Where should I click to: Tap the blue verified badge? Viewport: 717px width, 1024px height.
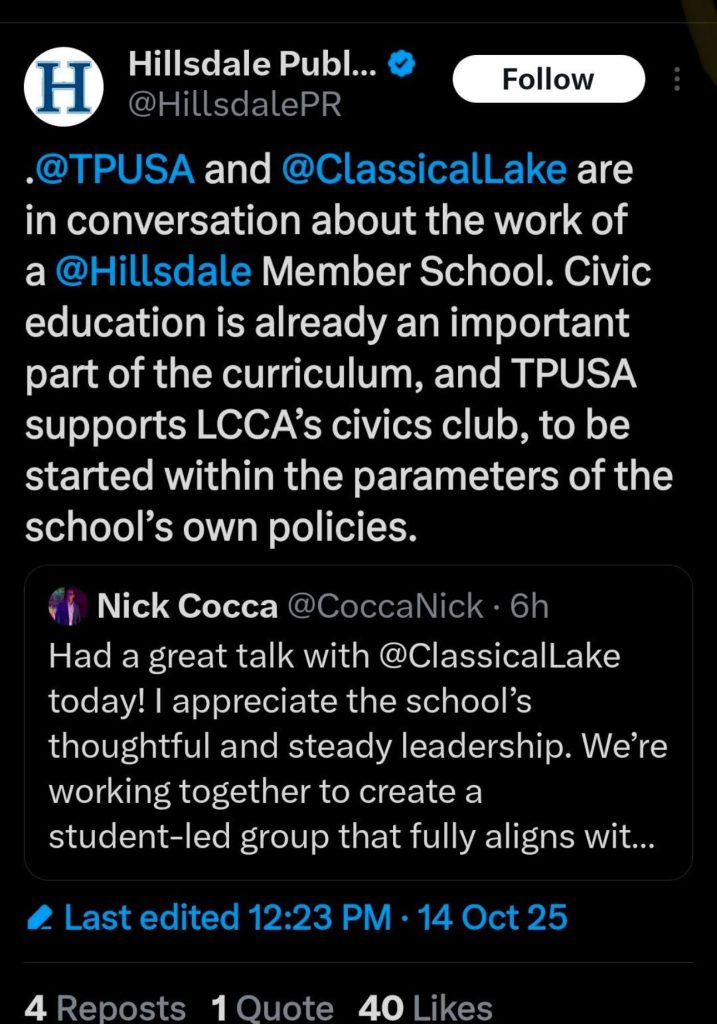click(402, 65)
